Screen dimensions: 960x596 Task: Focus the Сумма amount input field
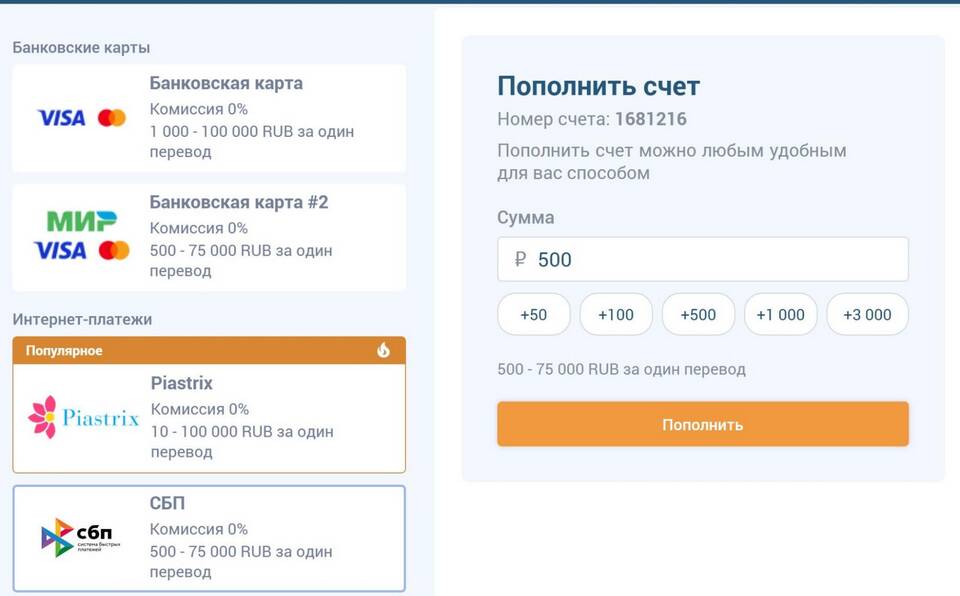coord(703,260)
